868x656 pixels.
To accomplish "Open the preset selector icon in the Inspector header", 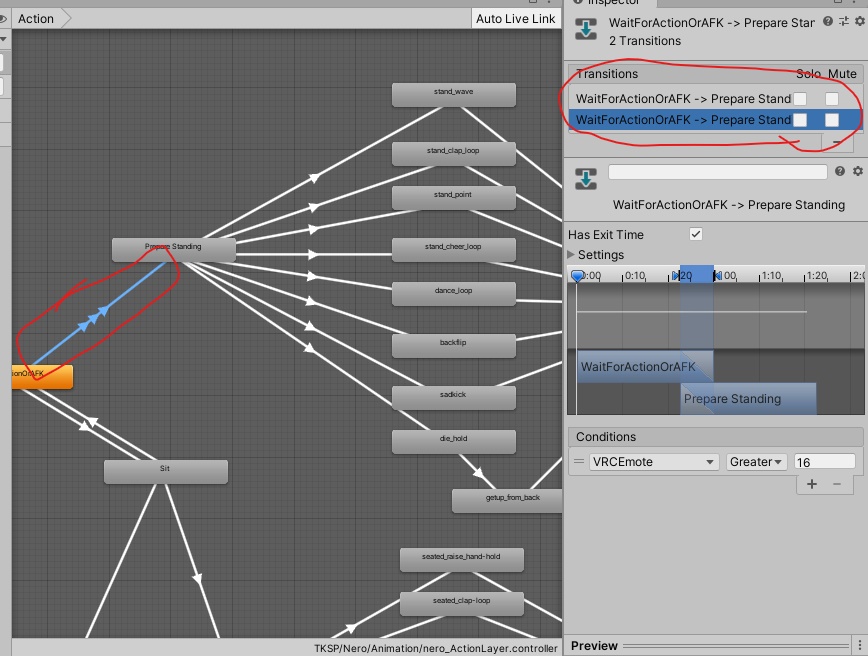I will point(844,21).
